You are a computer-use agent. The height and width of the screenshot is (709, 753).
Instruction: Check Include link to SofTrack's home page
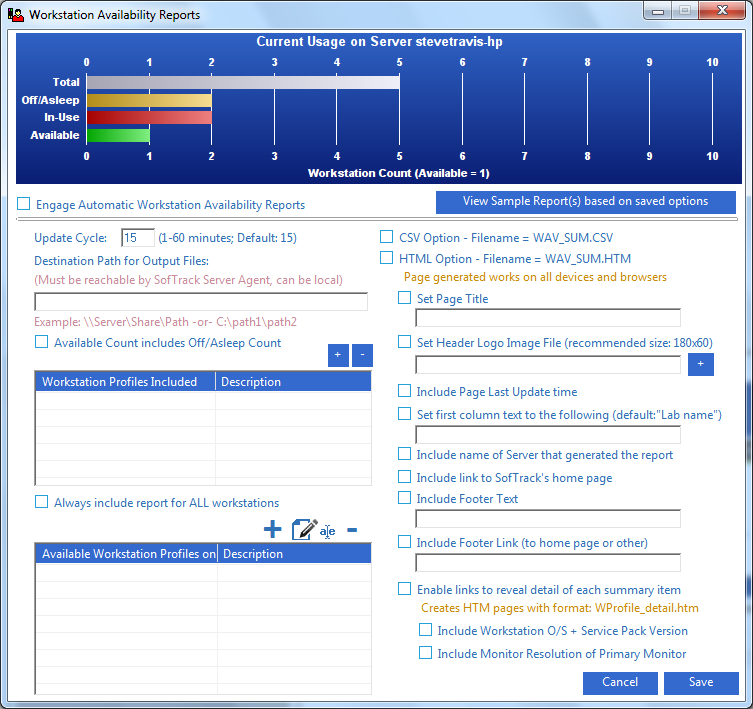tap(404, 477)
